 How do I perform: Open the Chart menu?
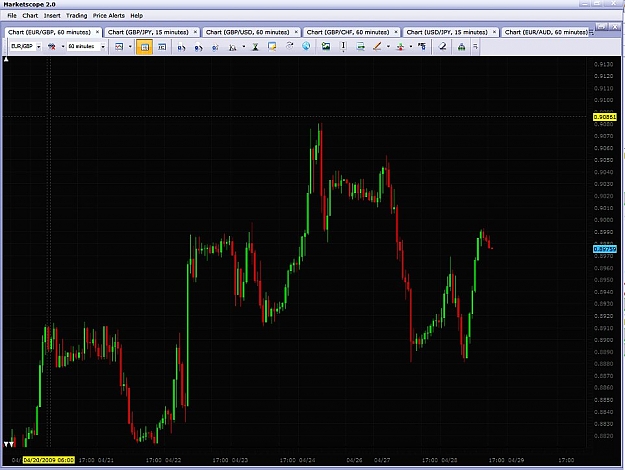tap(30, 16)
